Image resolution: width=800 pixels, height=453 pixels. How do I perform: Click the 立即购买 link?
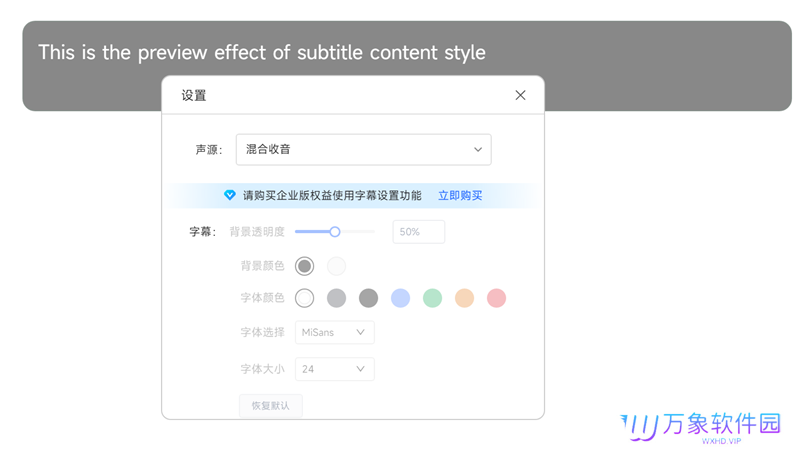click(x=460, y=196)
